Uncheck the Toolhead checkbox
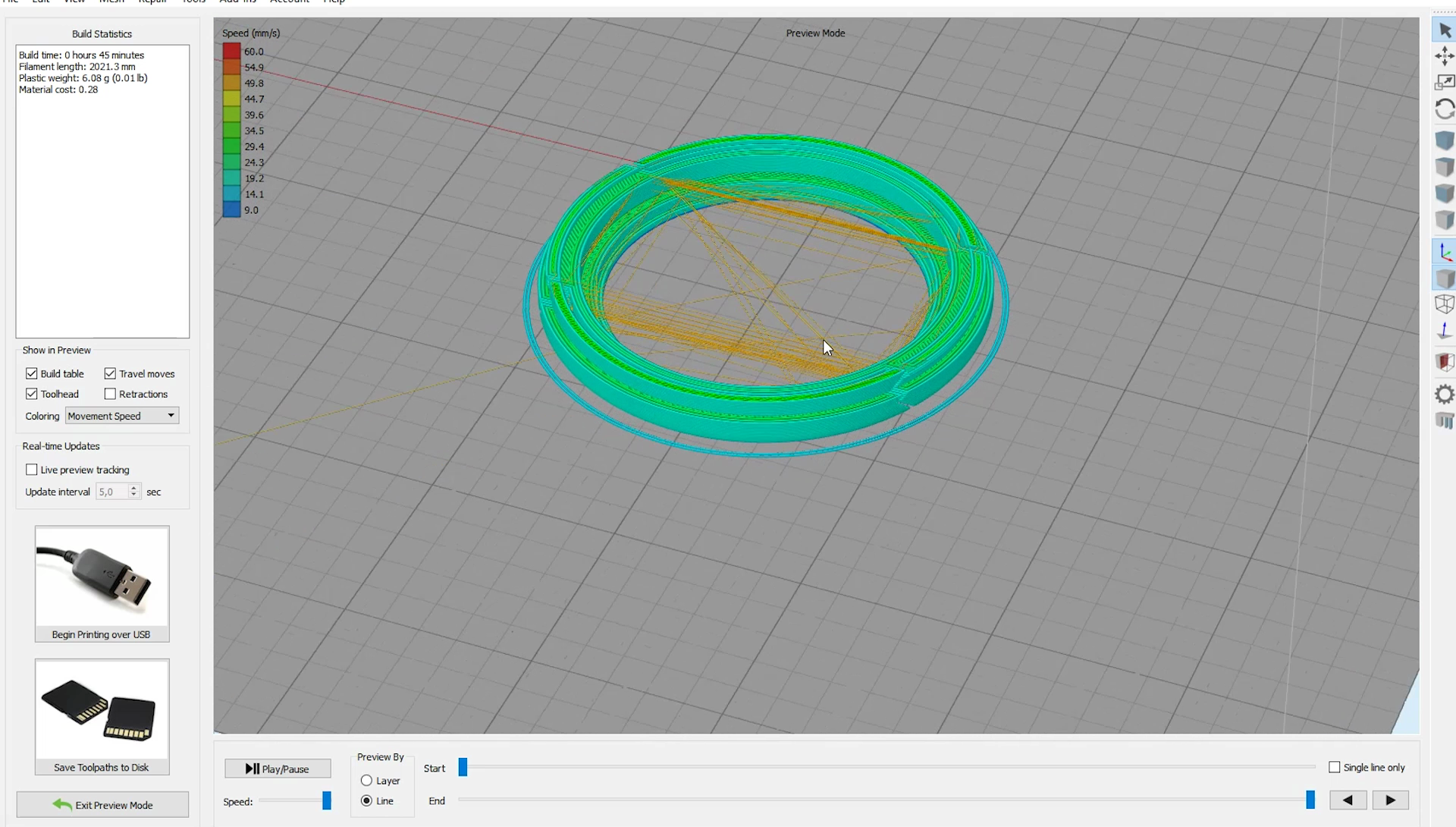The width and height of the screenshot is (1456, 827). pos(32,394)
